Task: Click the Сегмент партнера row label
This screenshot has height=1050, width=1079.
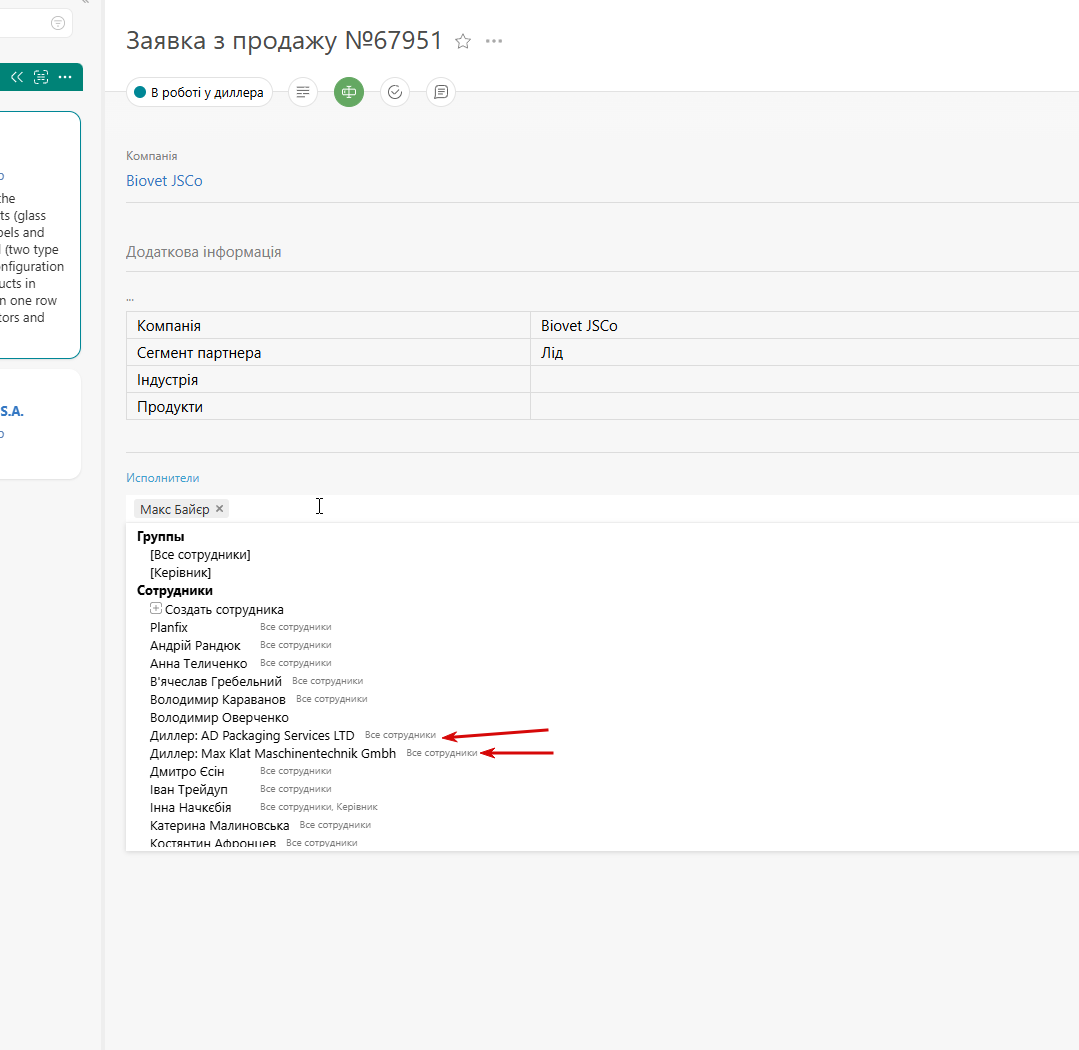Action: pyautogui.click(x=199, y=353)
